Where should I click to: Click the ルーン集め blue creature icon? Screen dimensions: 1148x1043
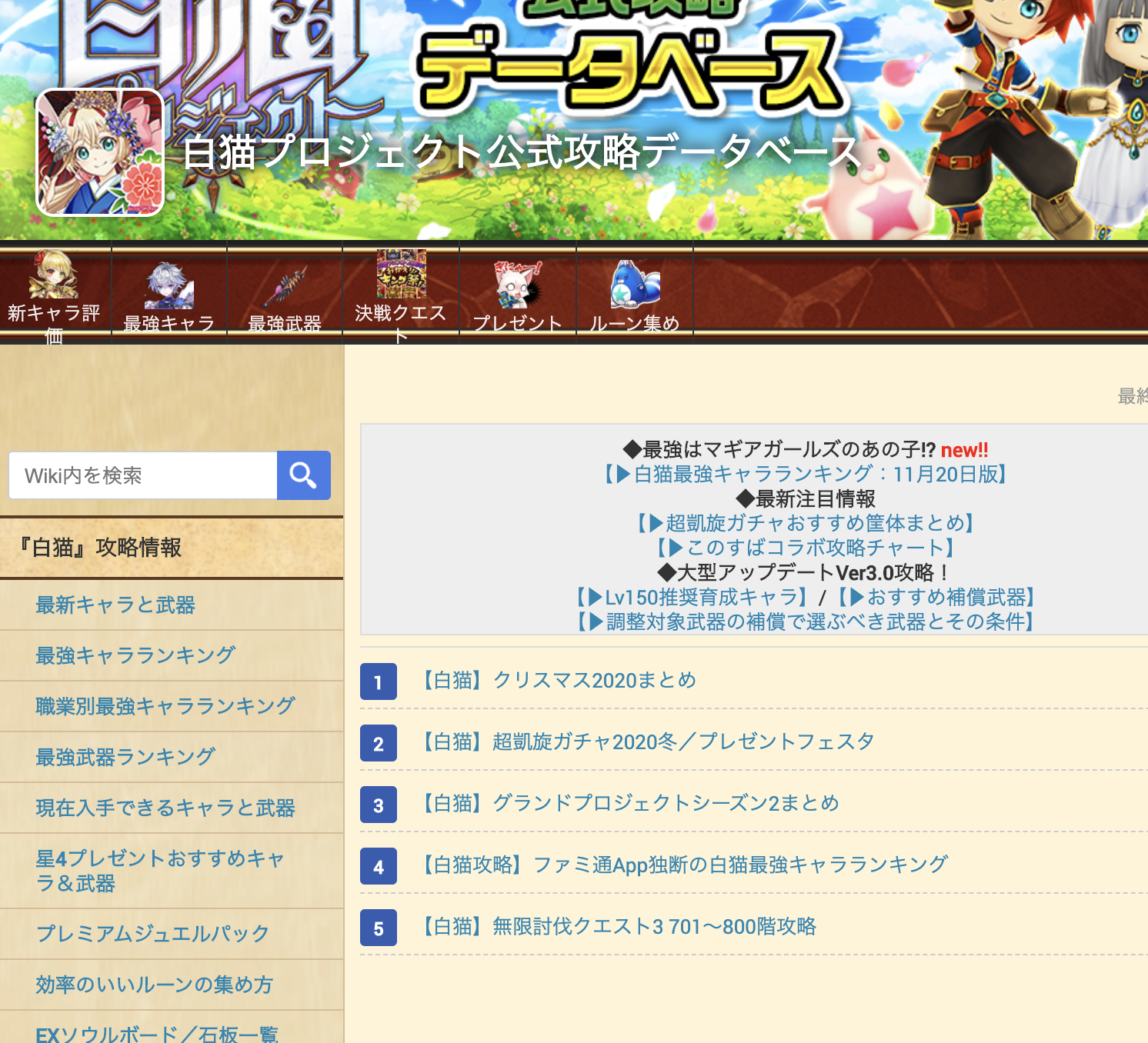pos(635,285)
